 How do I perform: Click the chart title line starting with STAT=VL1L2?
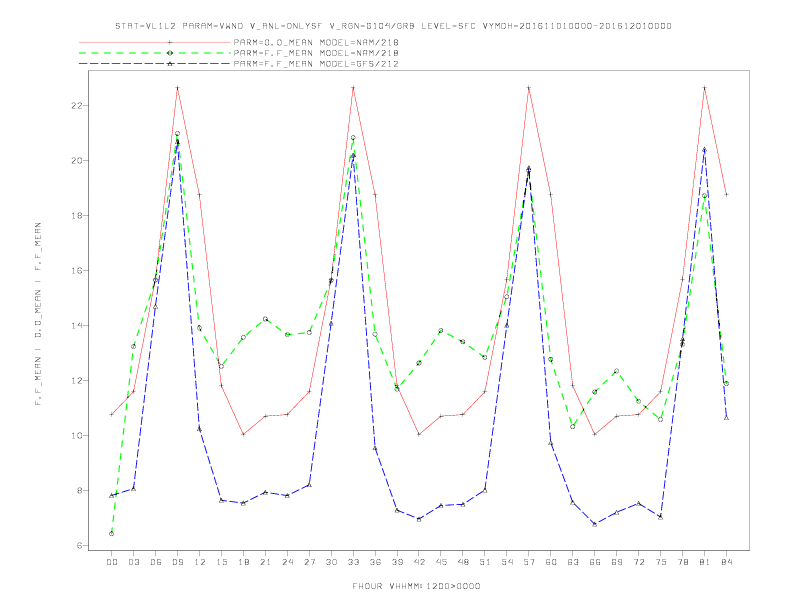pos(393,26)
